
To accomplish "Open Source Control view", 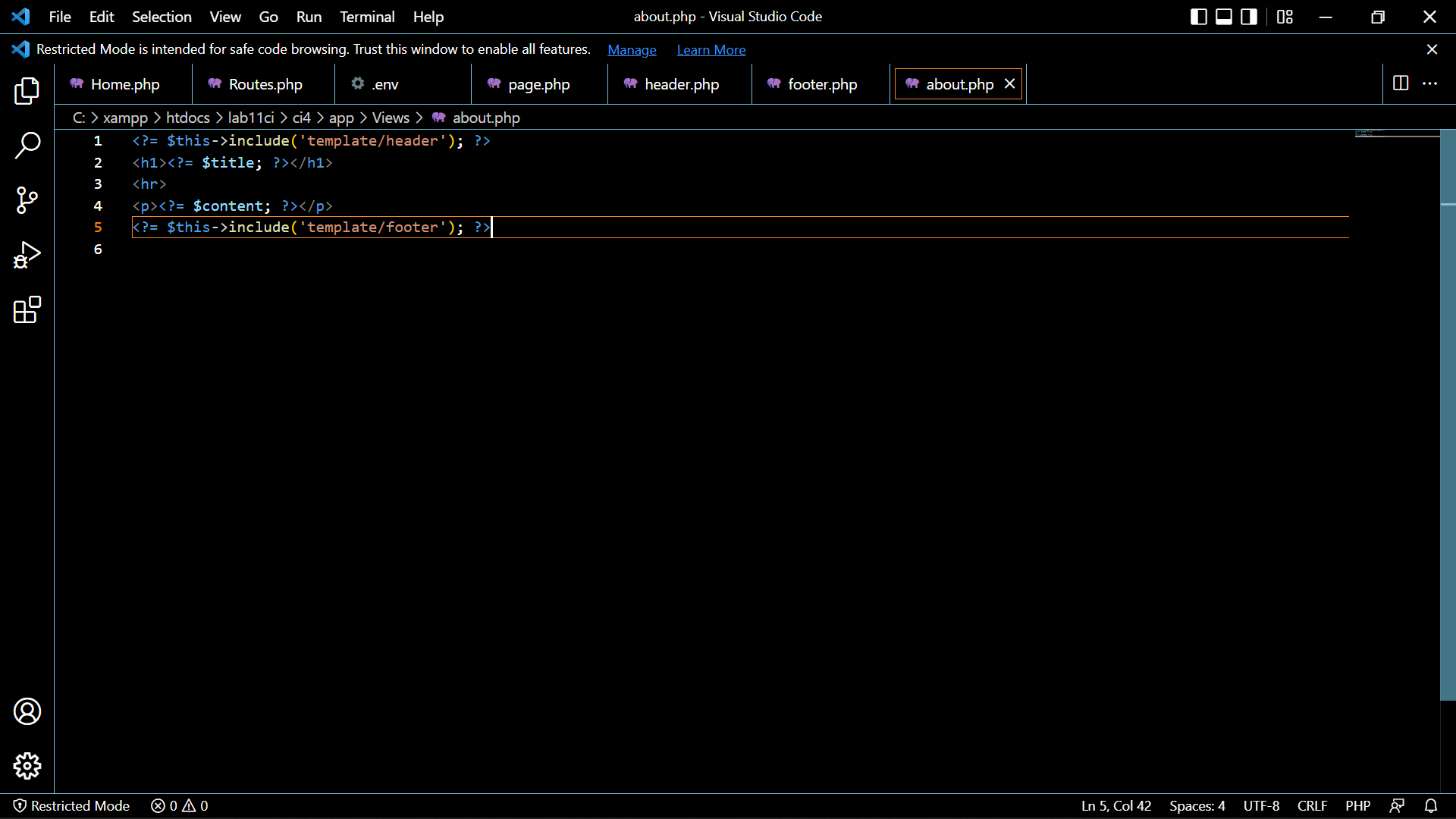I will click(27, 200).
